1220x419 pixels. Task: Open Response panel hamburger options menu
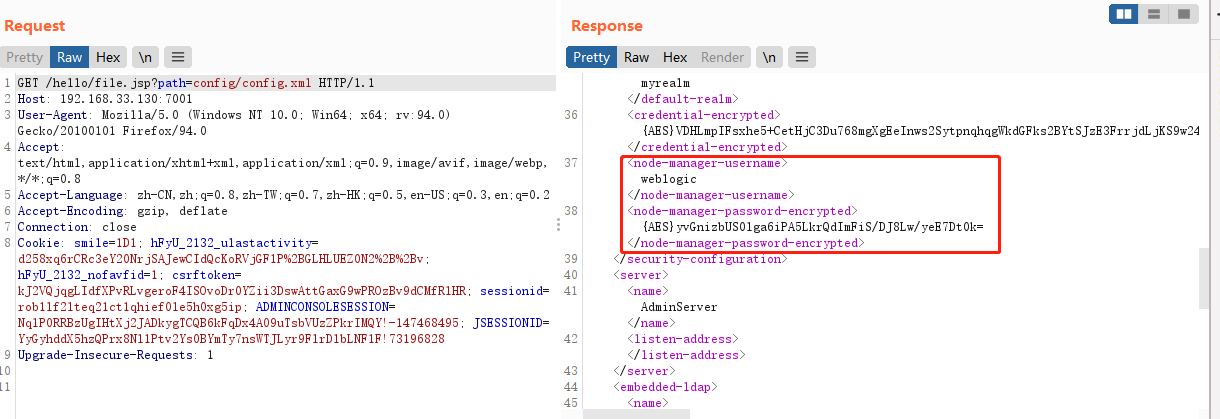[800, 57]
